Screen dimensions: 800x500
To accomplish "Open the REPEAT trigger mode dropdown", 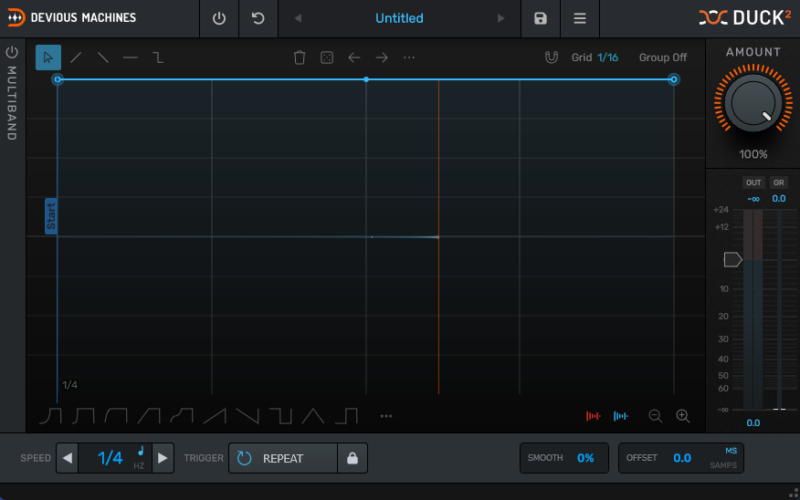I will [283, 458].
